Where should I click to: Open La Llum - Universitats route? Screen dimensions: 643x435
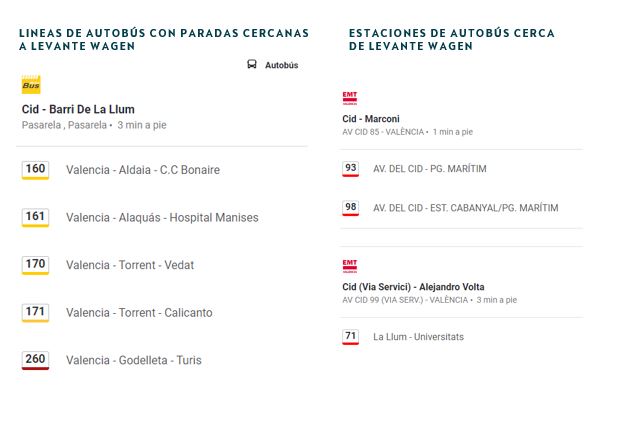tap(418, 337)
